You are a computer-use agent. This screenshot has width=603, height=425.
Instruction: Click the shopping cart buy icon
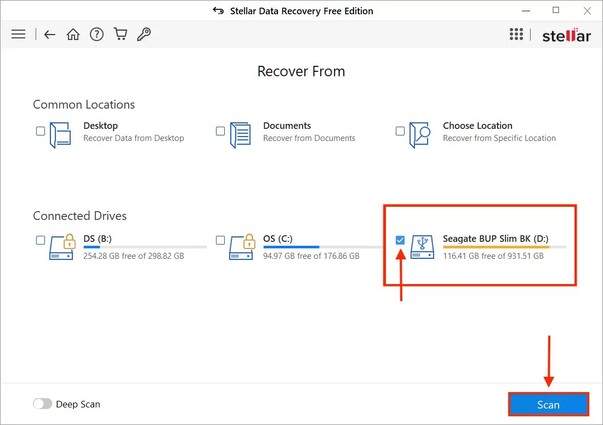pos(119,34)
